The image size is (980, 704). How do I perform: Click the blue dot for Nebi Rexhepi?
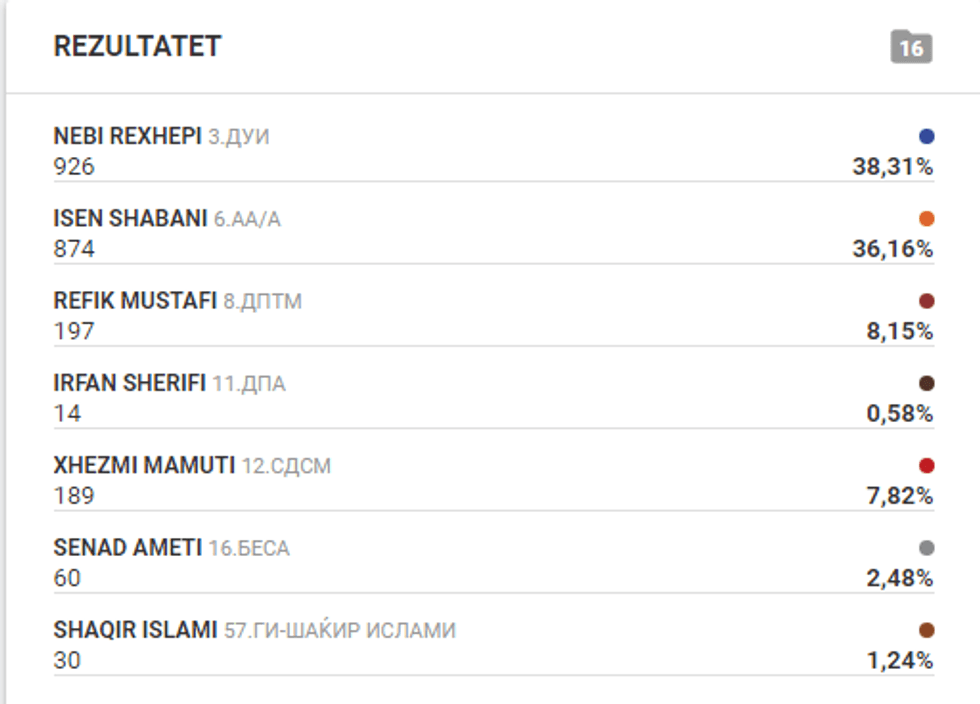pyautogui.click(x=926, y=137)
